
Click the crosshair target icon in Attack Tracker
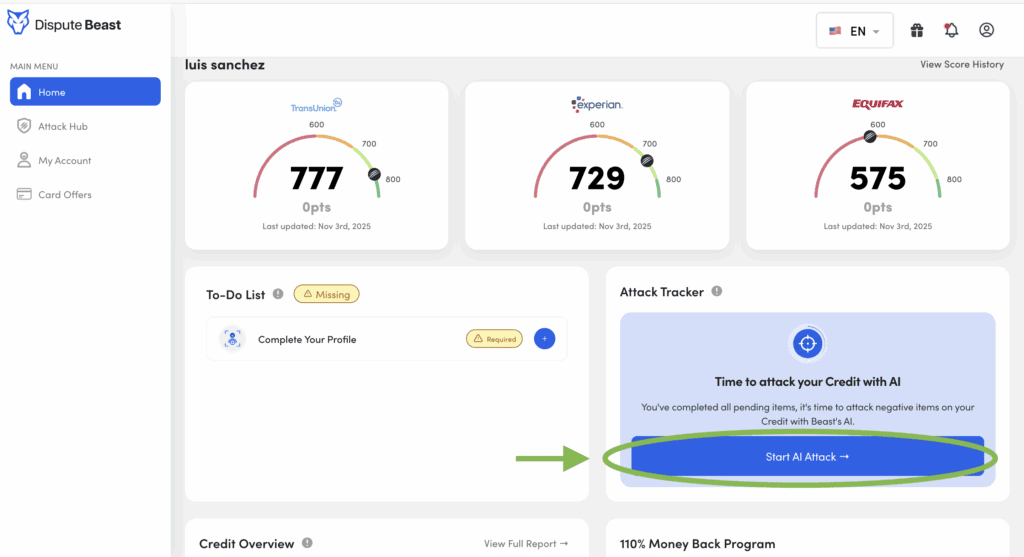[x=806, y=344]
